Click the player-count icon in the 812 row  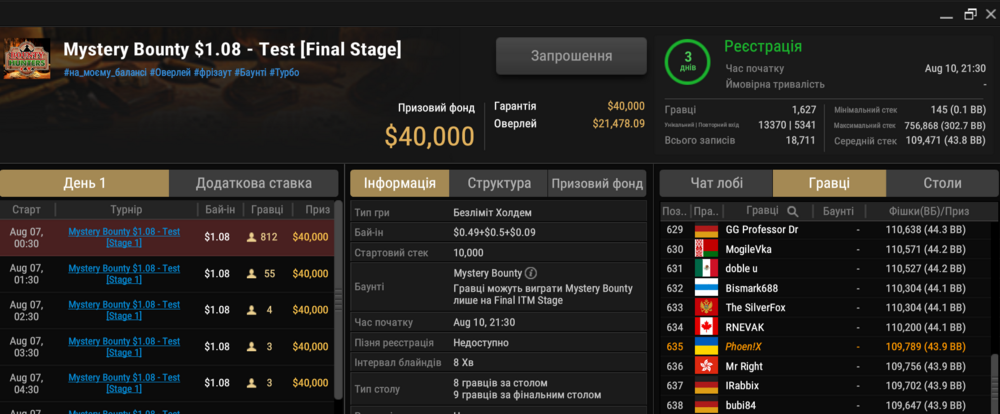click(x=251, y=237)
